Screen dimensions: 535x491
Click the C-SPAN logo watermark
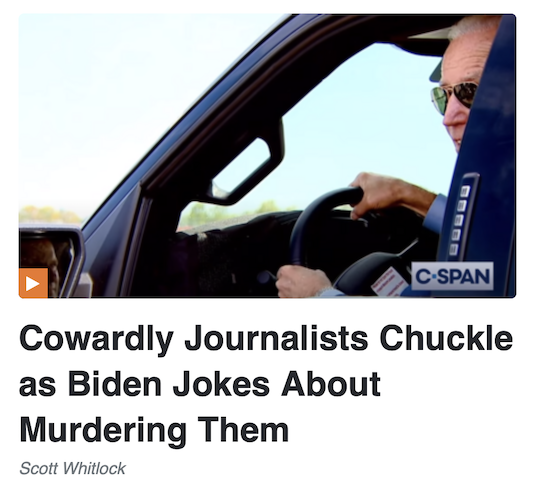click(x=452, y=276)
